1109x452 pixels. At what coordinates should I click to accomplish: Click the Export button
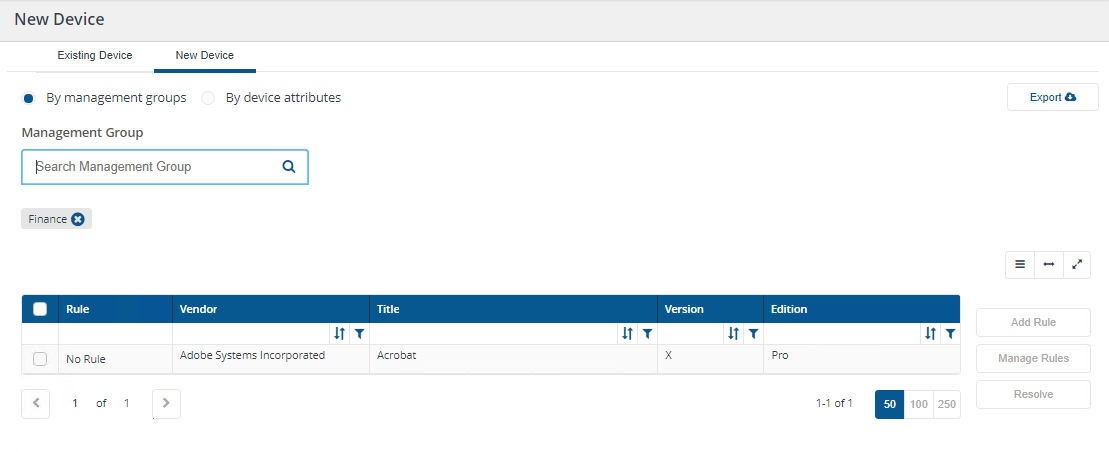tap(1052, 97)
